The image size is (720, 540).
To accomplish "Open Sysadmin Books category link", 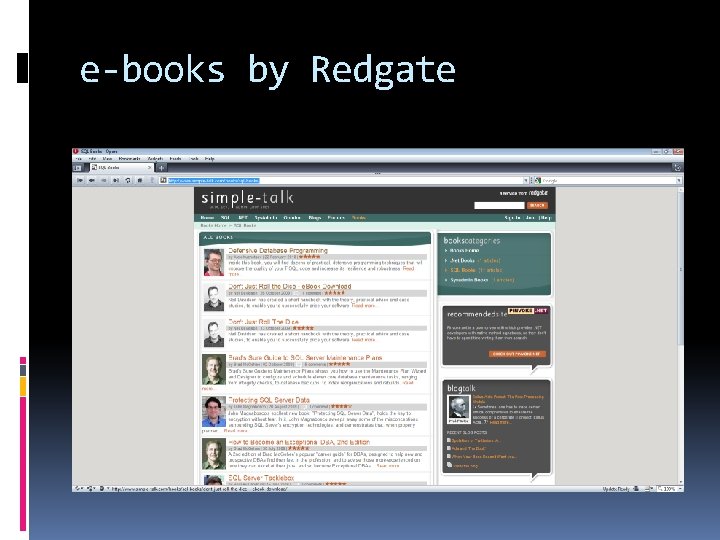I will [x=469, y=280].
